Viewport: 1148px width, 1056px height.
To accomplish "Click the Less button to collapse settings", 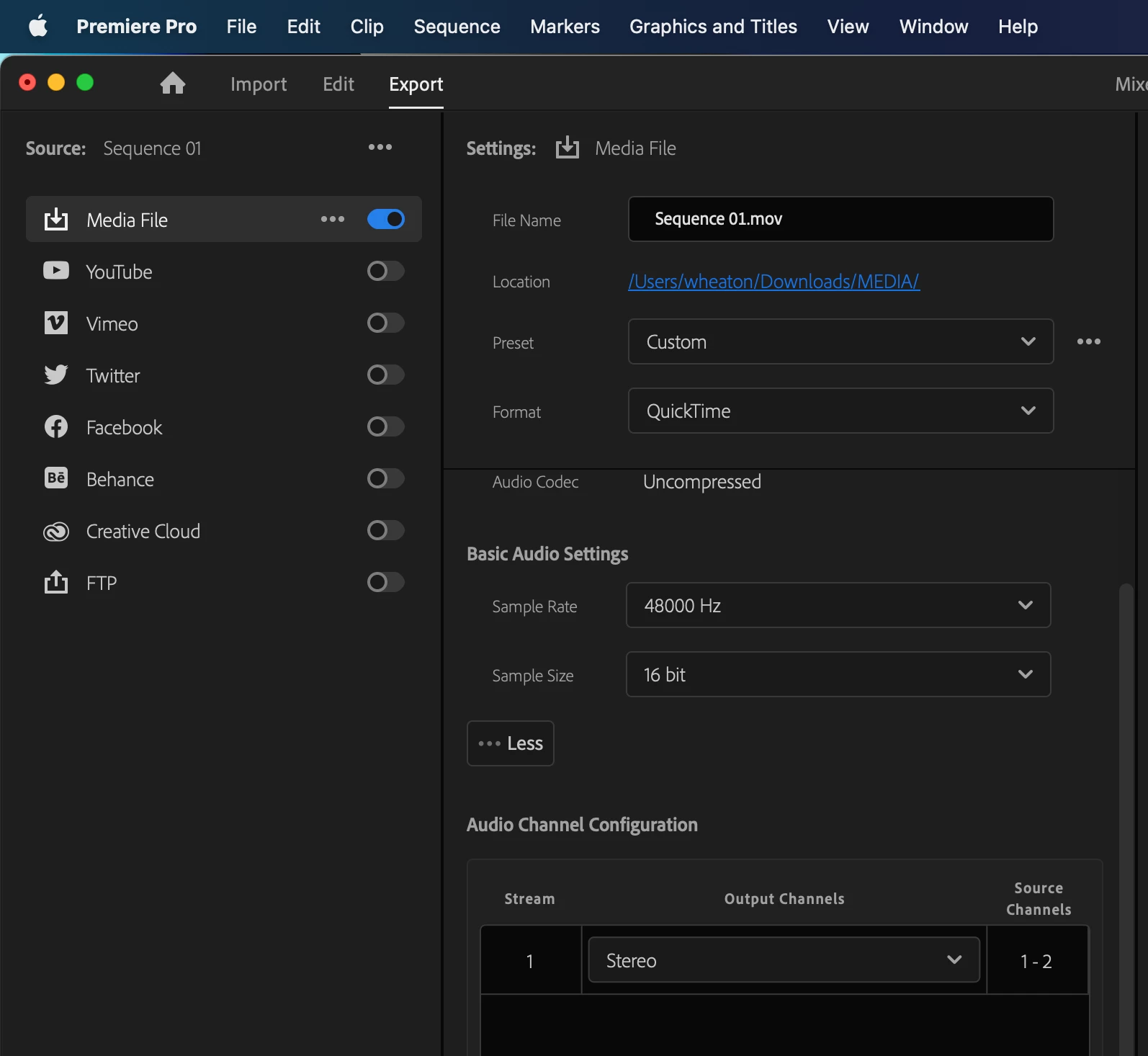I will pyautogui.click(x=510, y=743).
